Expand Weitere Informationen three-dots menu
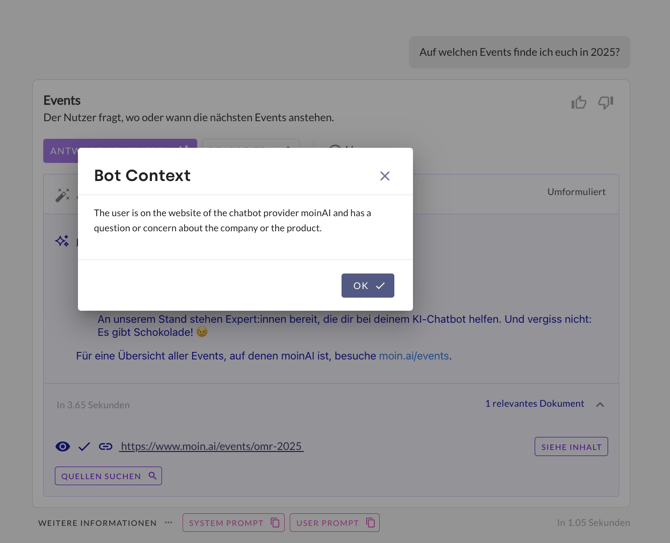The image size is (670, 543). [x=168, y=523]
